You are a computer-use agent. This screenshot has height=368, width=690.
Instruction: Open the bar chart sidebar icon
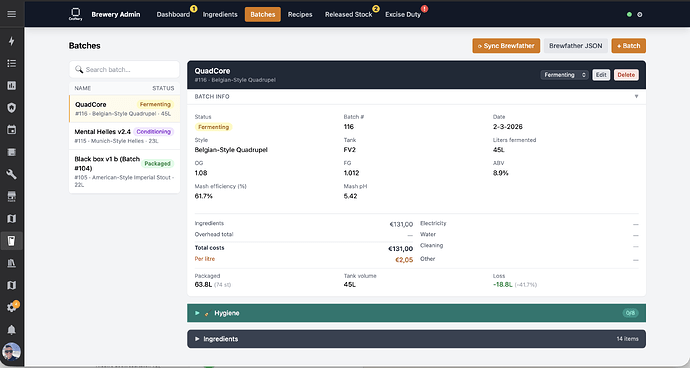tap(11, 85)
